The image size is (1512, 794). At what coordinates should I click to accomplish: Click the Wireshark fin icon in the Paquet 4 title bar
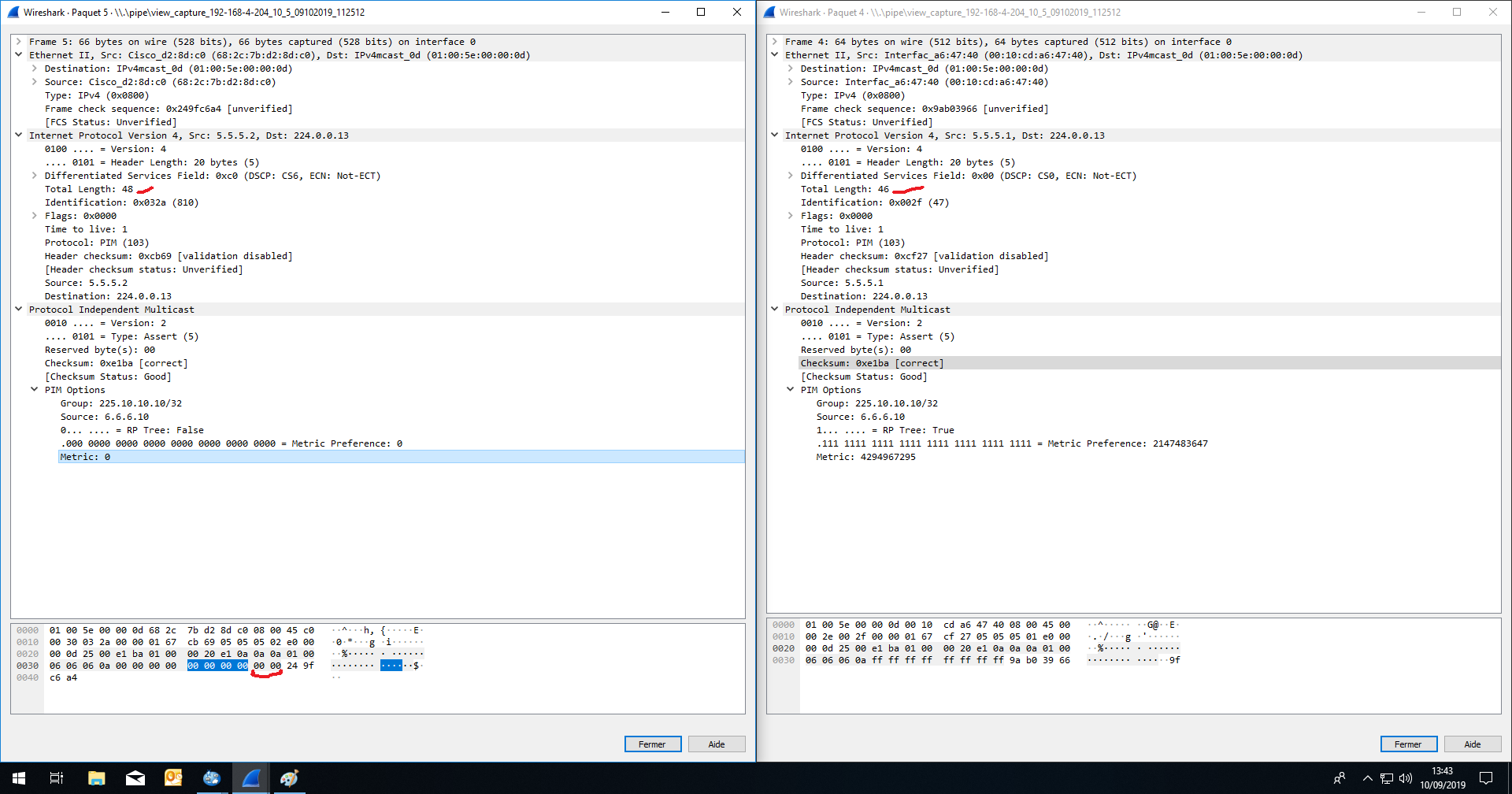(x=769, y=12)
